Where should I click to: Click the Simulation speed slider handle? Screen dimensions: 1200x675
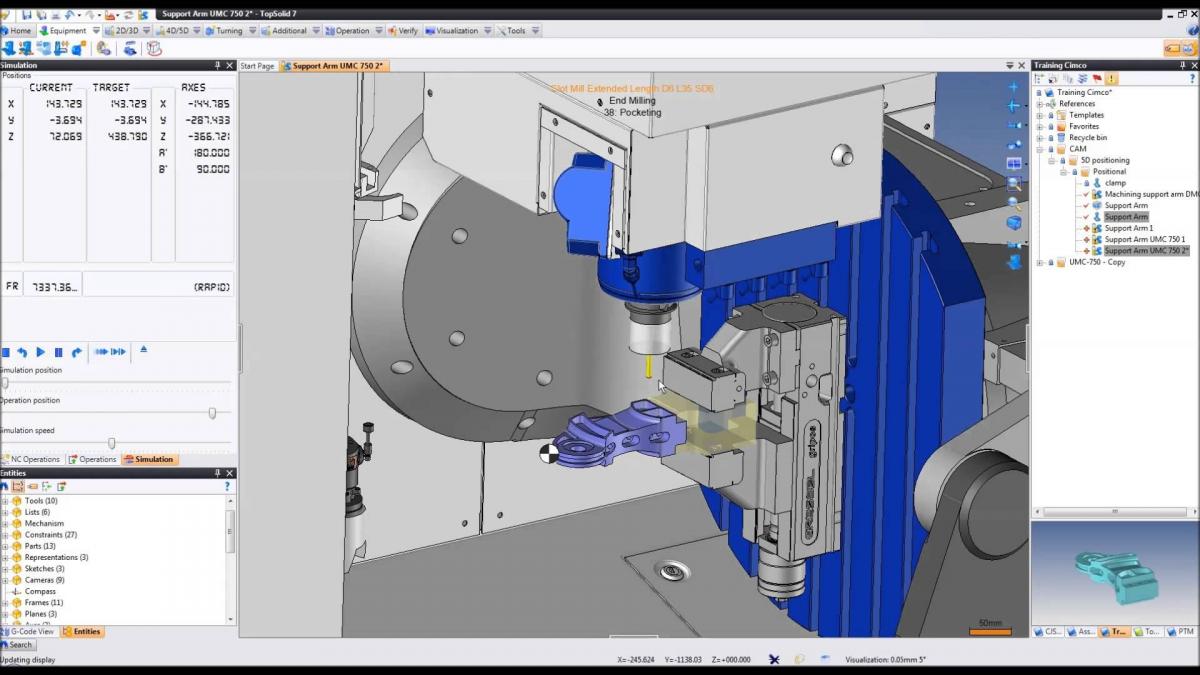point(111,443)
